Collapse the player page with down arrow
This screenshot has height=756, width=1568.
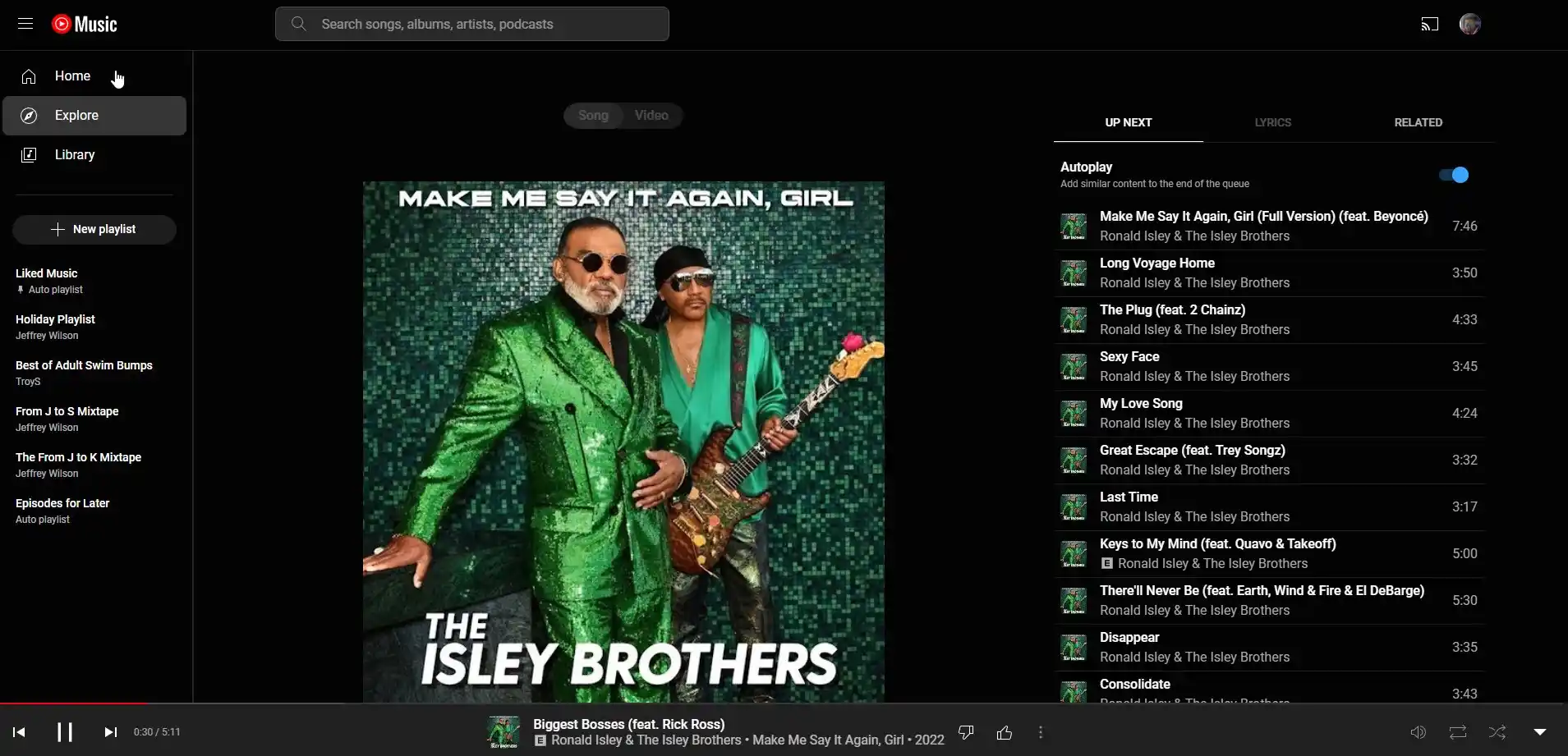[1540, 732]
